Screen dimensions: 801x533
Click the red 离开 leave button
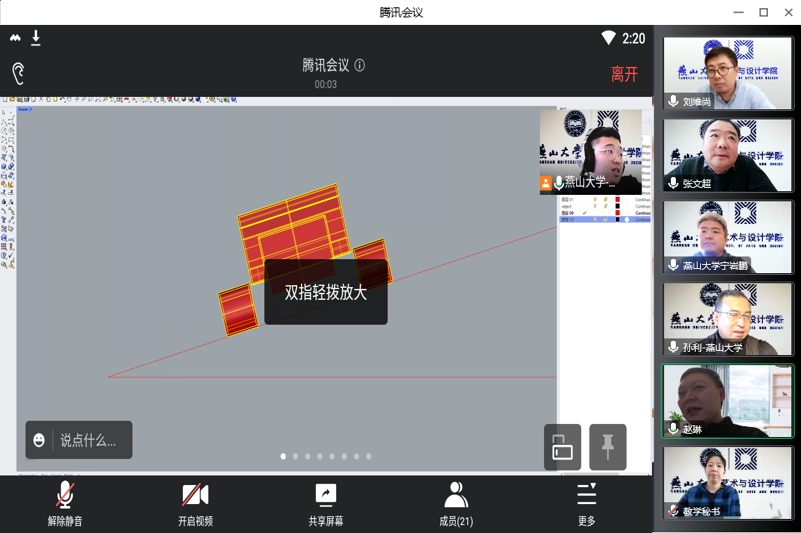(x=624, y=74)
